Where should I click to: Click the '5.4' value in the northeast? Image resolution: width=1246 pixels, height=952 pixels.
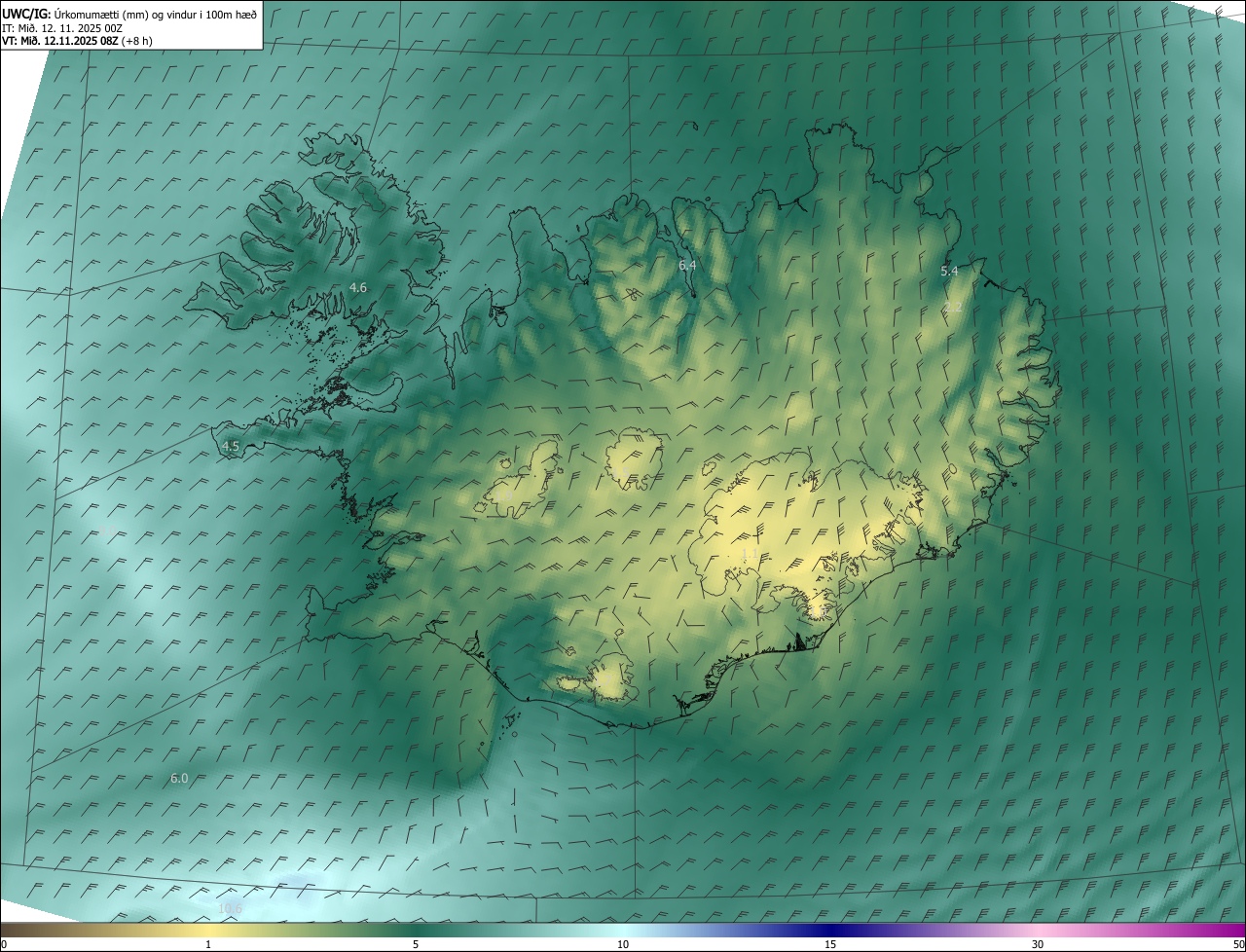(949, 271)
